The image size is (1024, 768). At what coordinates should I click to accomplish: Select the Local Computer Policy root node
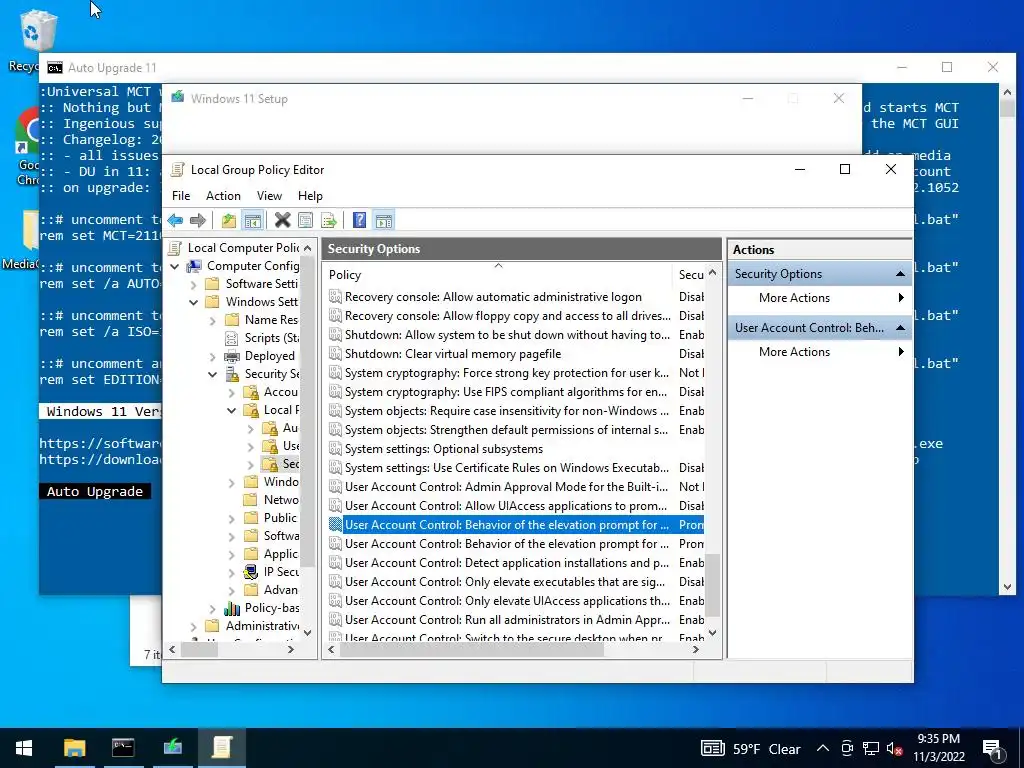234,248
